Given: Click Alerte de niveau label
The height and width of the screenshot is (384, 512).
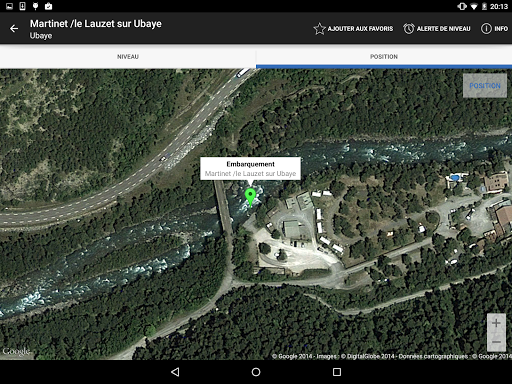Looking at the screenshot, I should click(444, 29).
